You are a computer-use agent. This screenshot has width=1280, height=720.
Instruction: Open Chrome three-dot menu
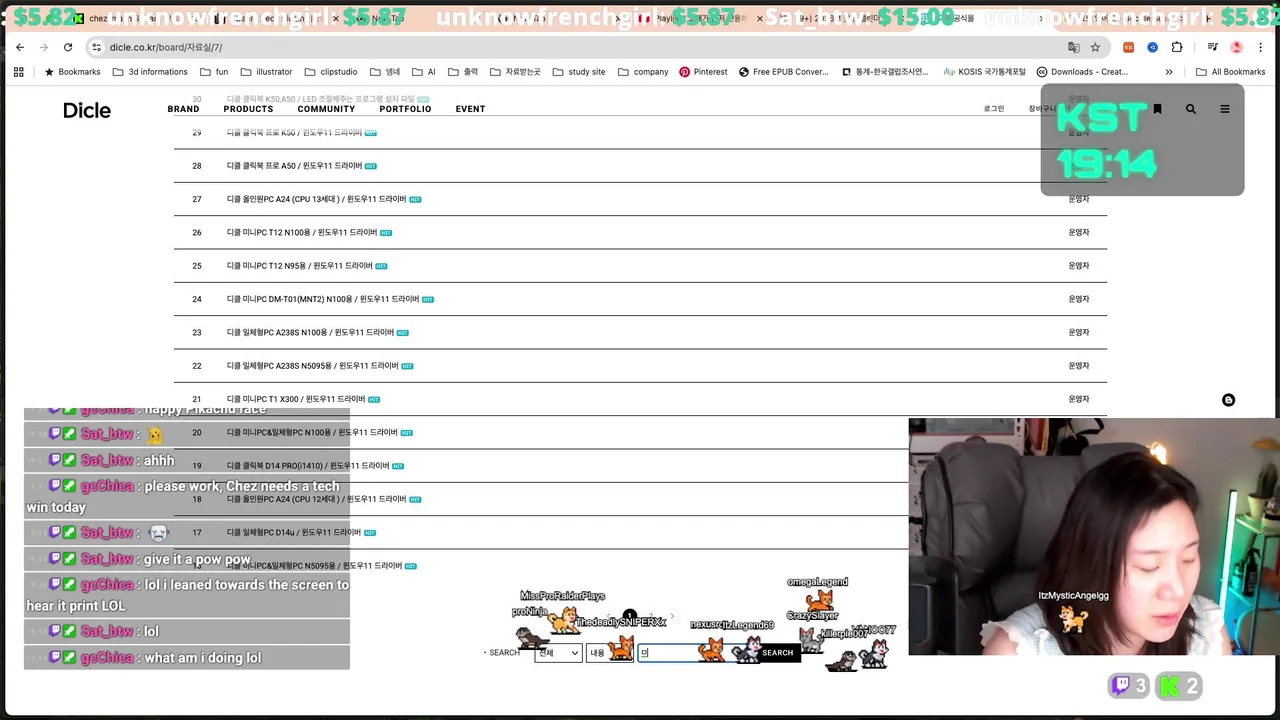coord(1261,47)
